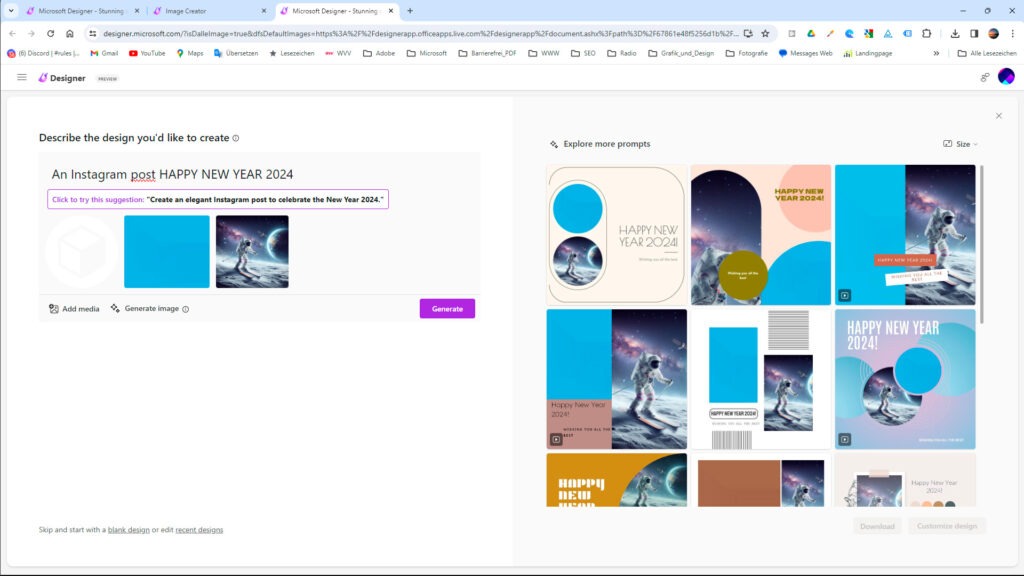Bookmark this page with the star icon

[x=765, y=33]
